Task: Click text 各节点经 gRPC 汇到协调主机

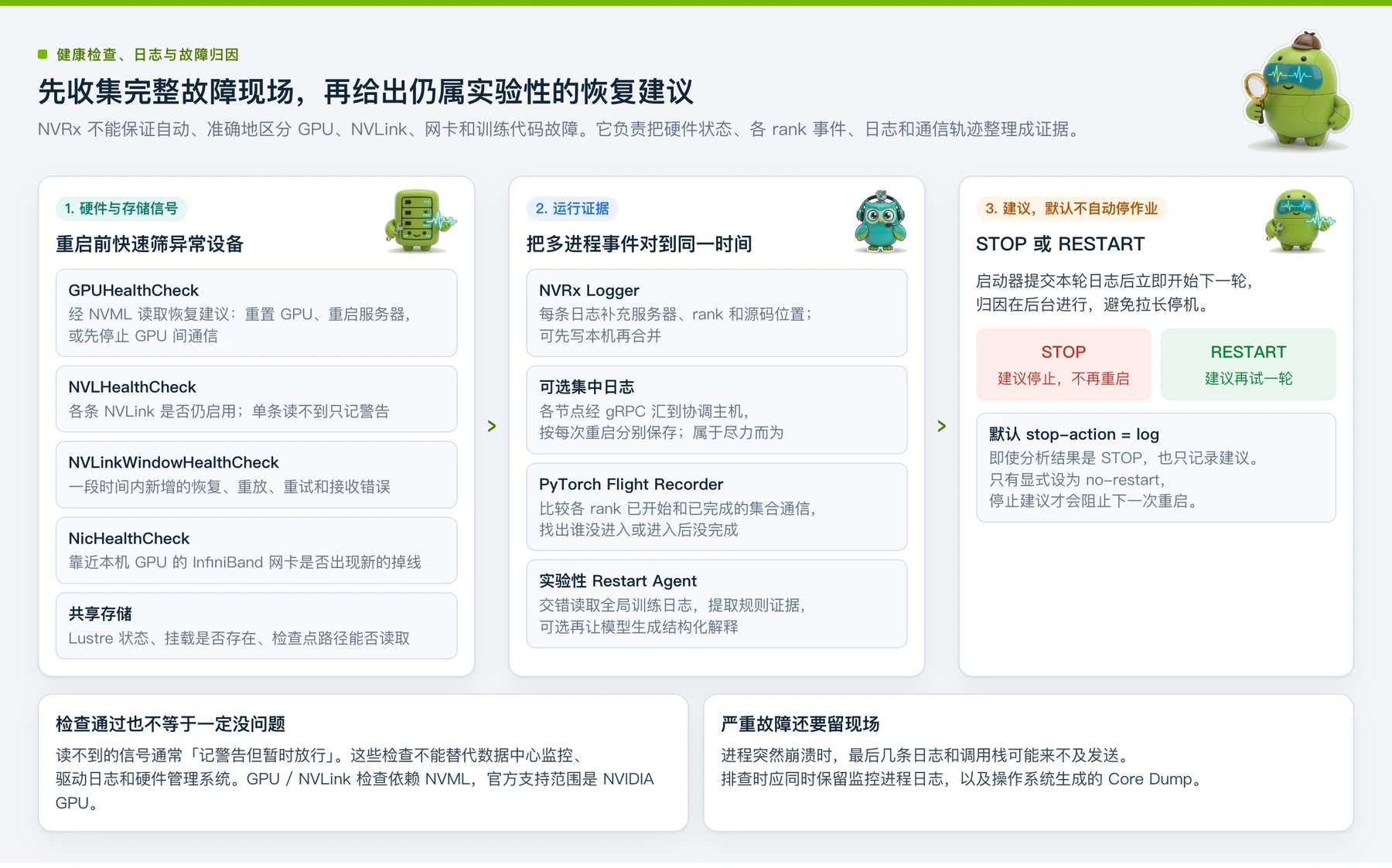Action: (x=644, y=411)
